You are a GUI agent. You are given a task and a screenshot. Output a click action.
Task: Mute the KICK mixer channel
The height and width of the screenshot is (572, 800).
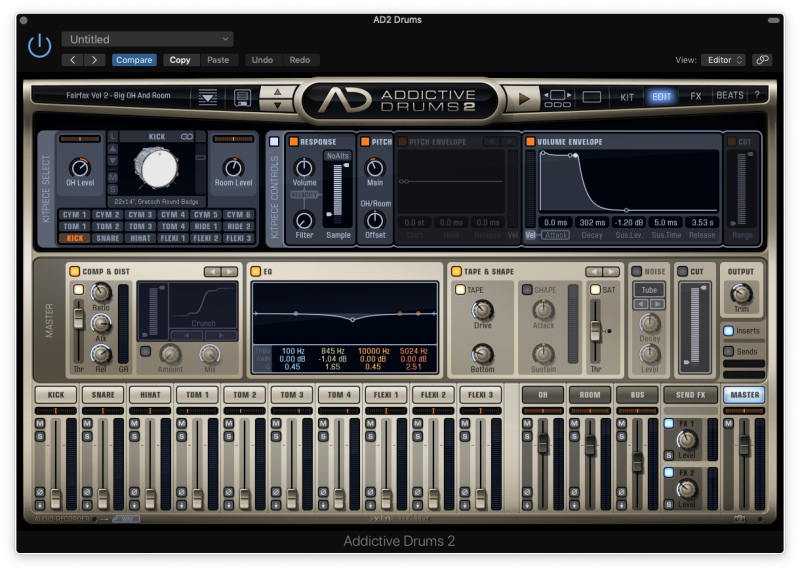coord(40,423)
